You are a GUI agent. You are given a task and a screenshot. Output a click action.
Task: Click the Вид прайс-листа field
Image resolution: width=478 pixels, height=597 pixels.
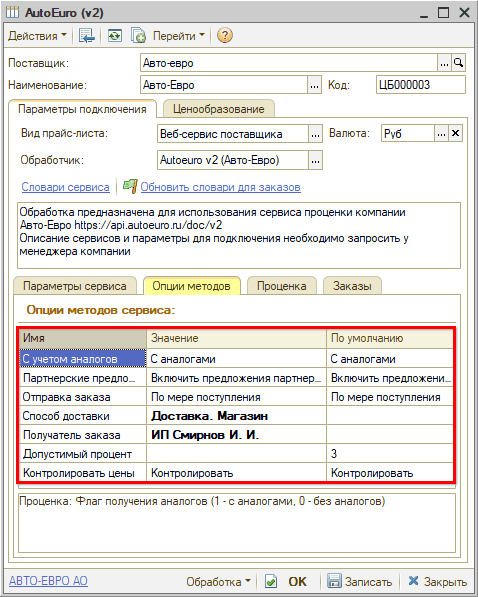coord(232,134)
